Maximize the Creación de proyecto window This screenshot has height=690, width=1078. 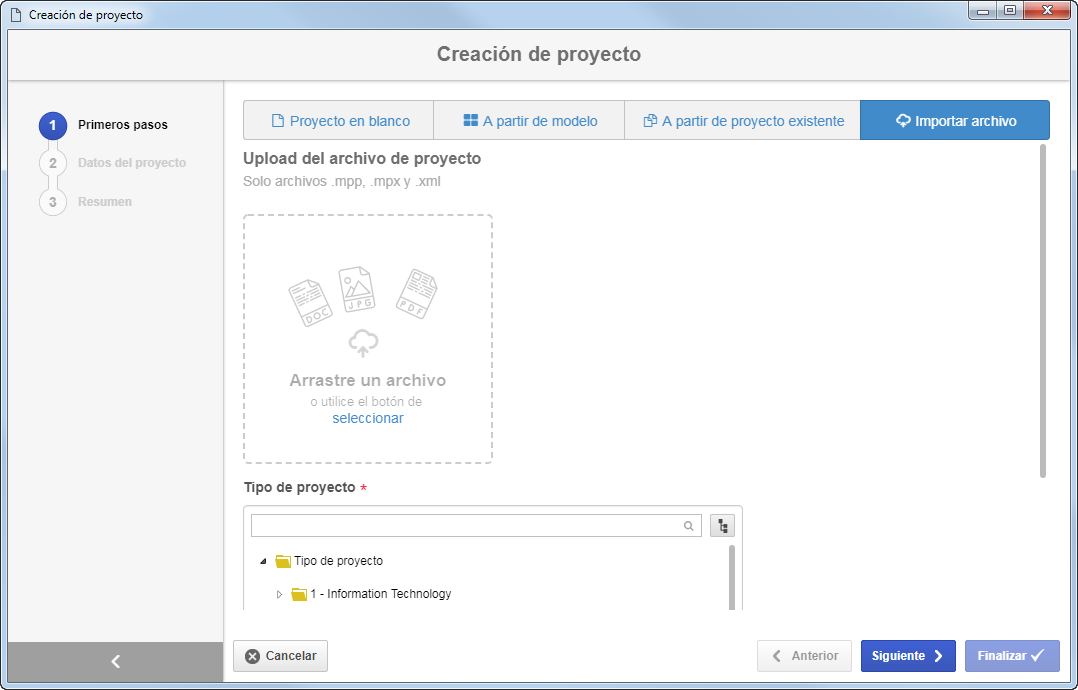1010,10
